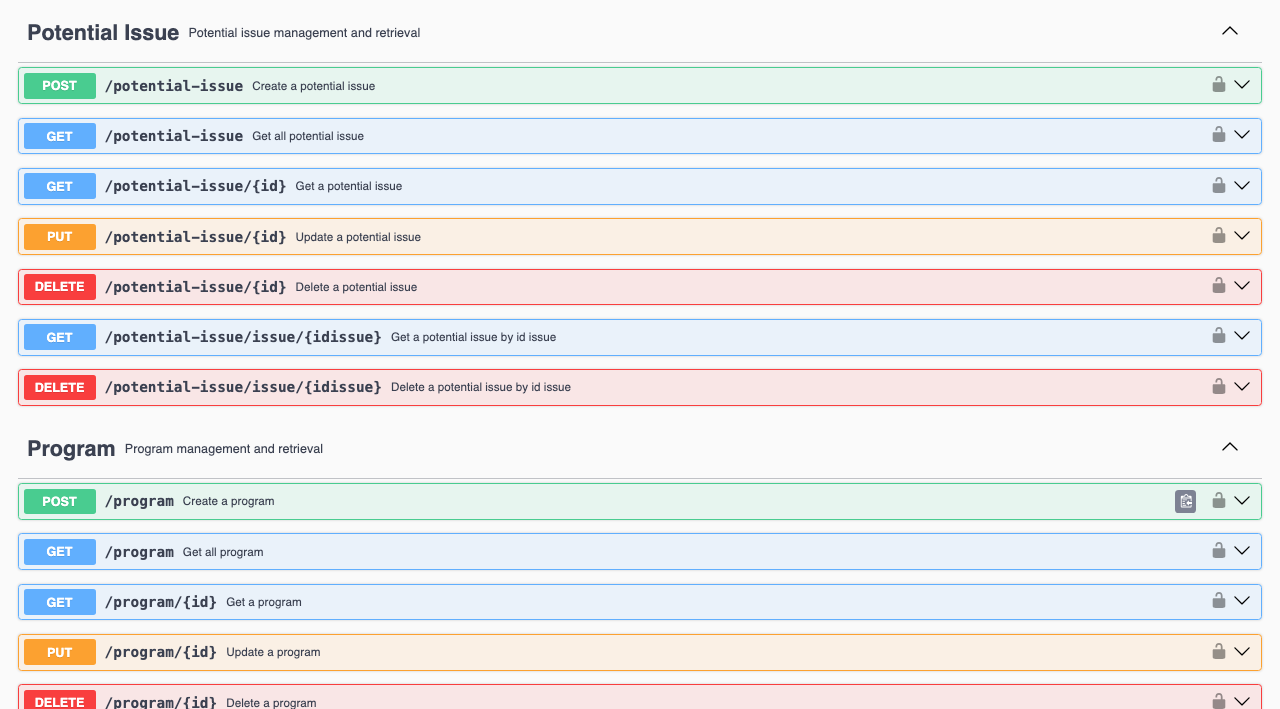Click lock icon on GET all potential issue row
This screenshot has height=709, width=1280.
pos(1218,135)
